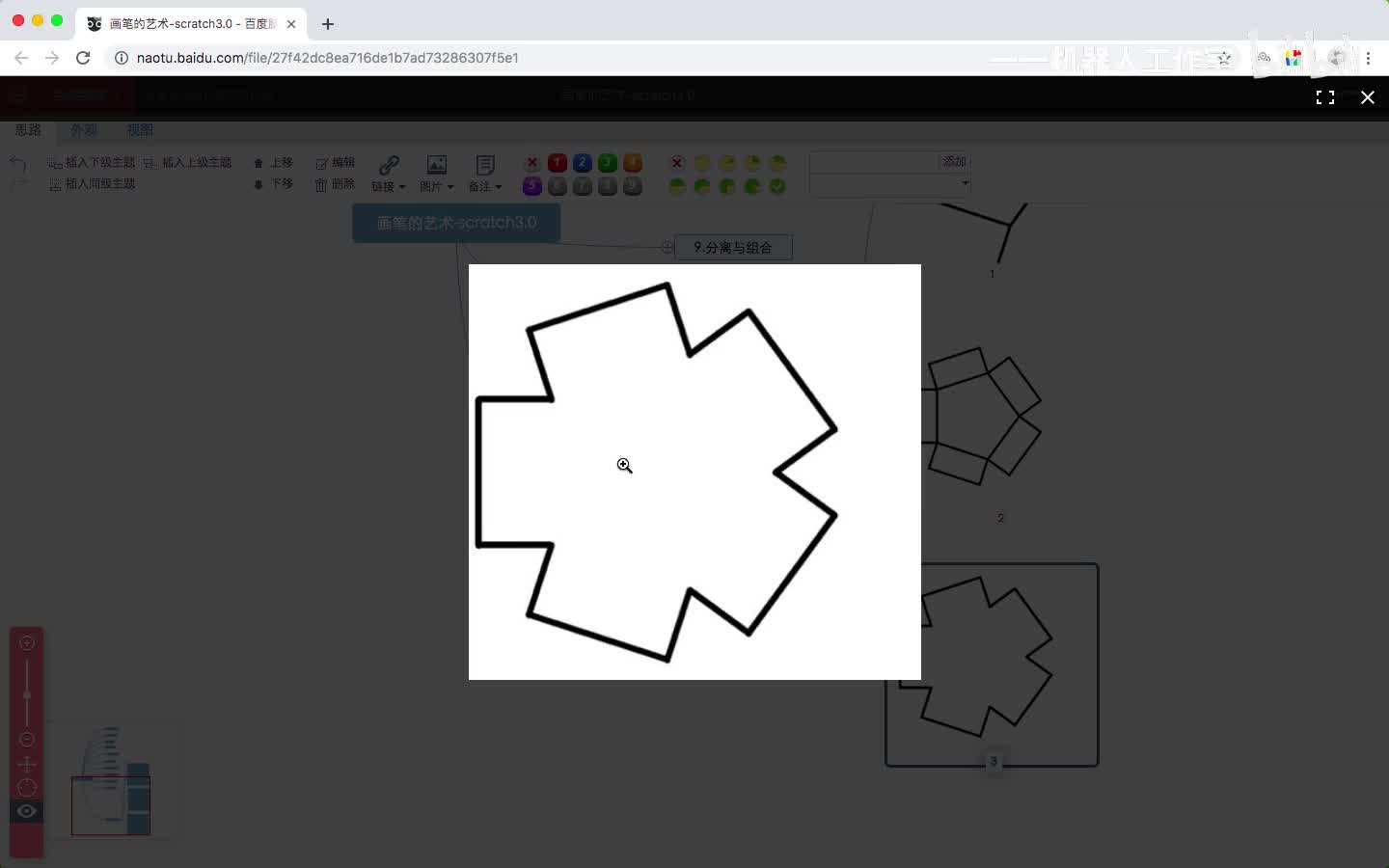Remove progress with the second X icon
Viewport: 1389px width, 868px height.
(677, 163)
